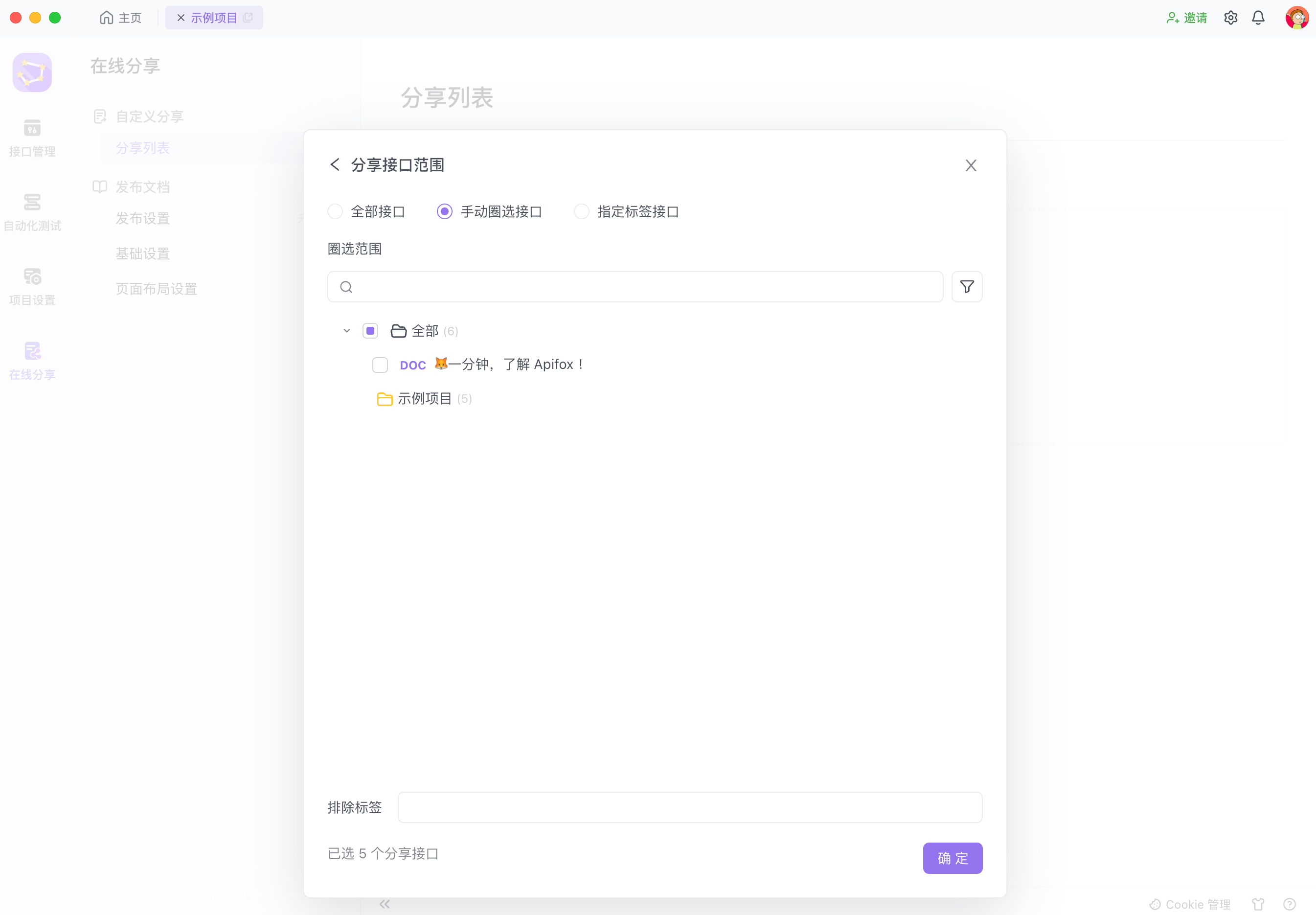
Task: Click the 全部 folder icon
Action: pyautogui.click(x=398, y=331)
